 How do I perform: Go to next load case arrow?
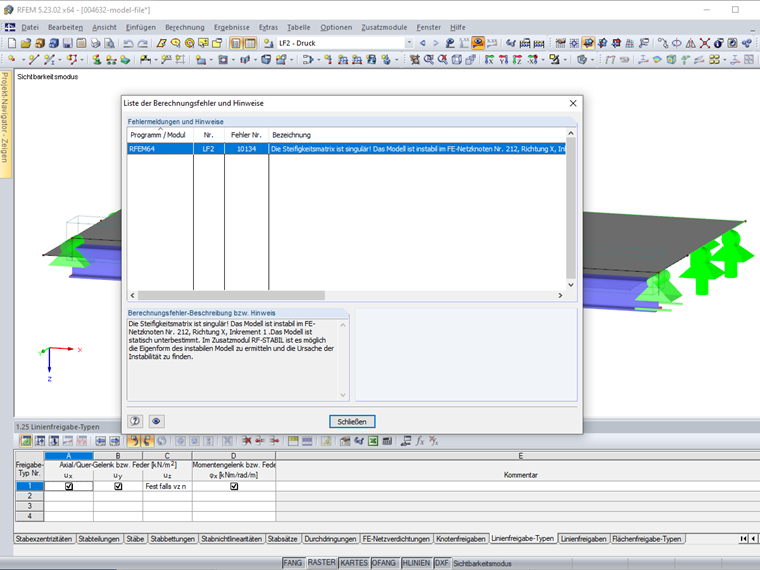(x=436, y=43)
